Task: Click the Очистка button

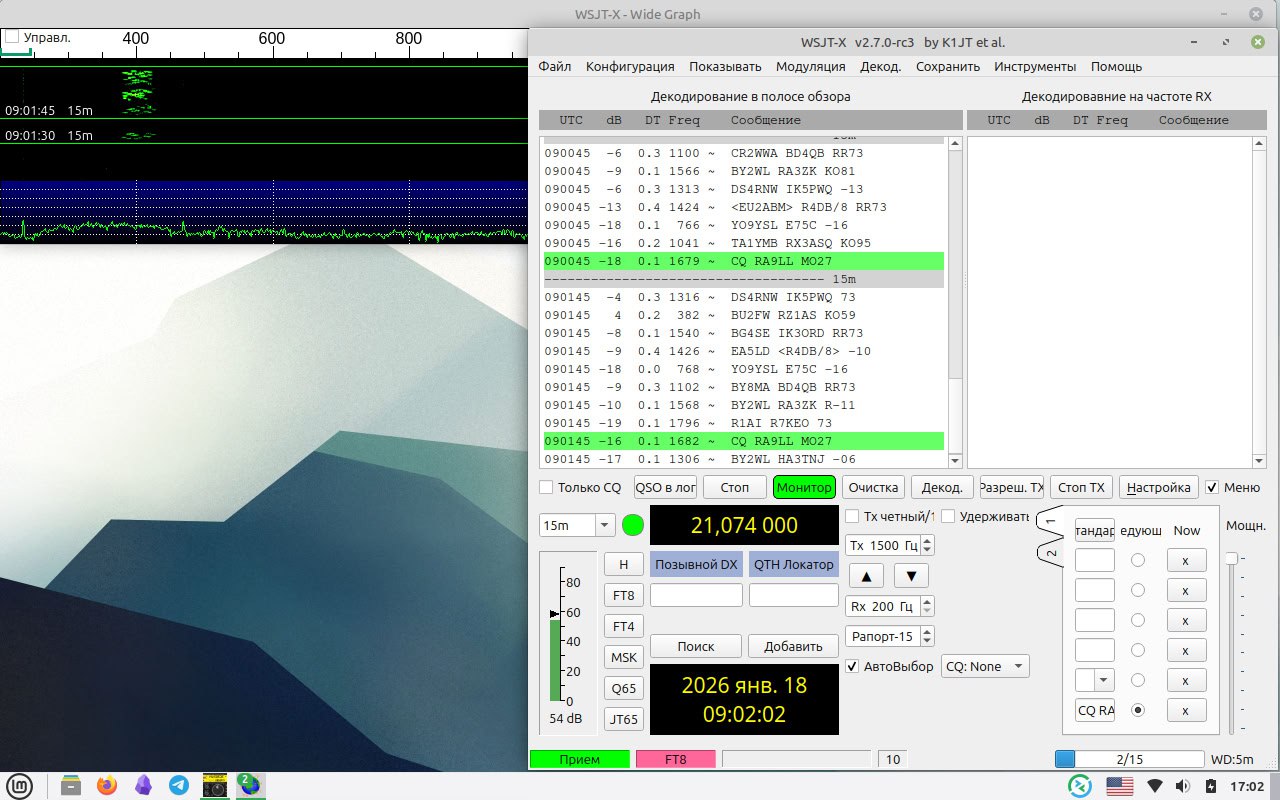Action: (x=873, y=487)
